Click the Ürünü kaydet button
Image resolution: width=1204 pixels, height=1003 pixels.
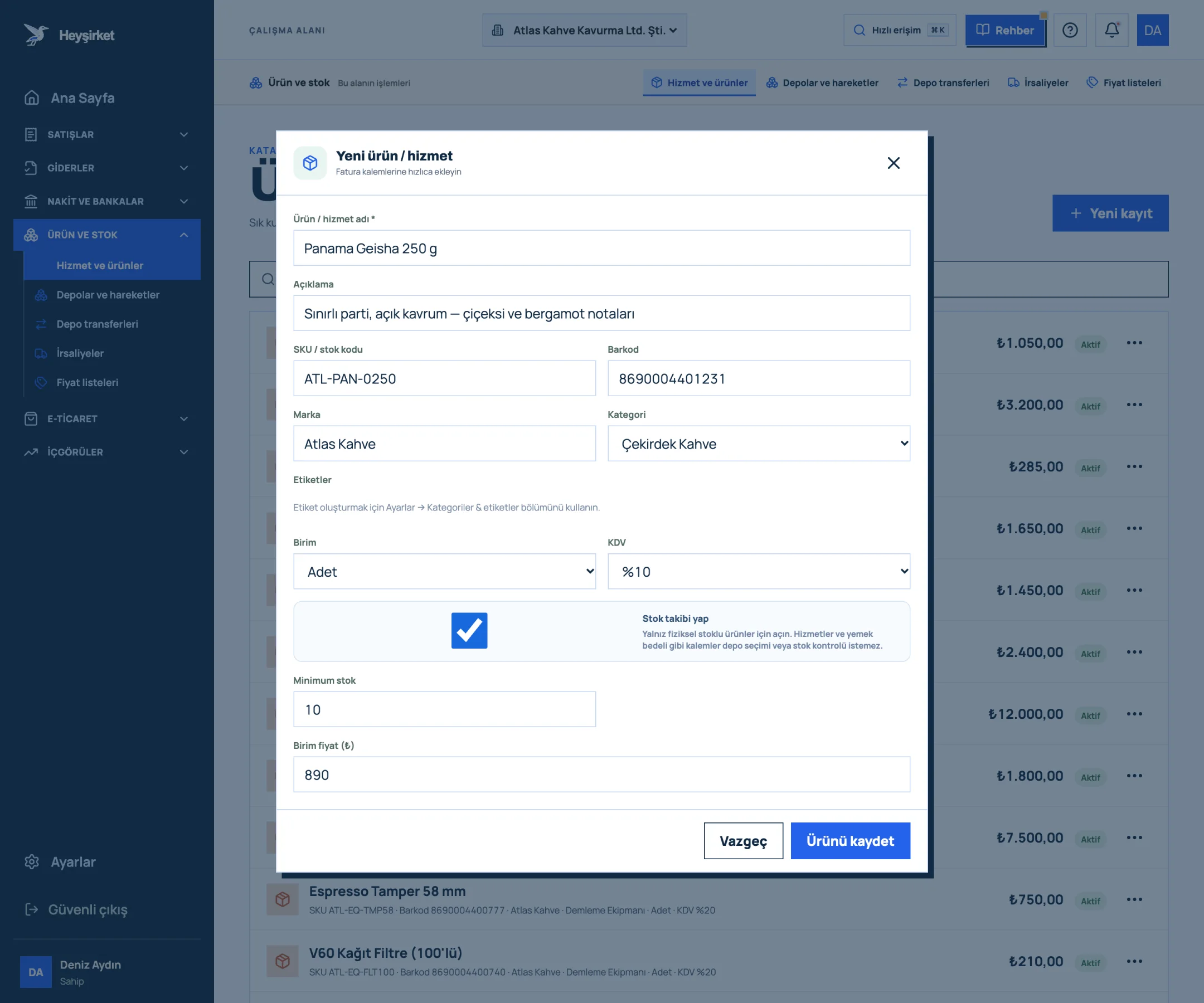[850, 841]
